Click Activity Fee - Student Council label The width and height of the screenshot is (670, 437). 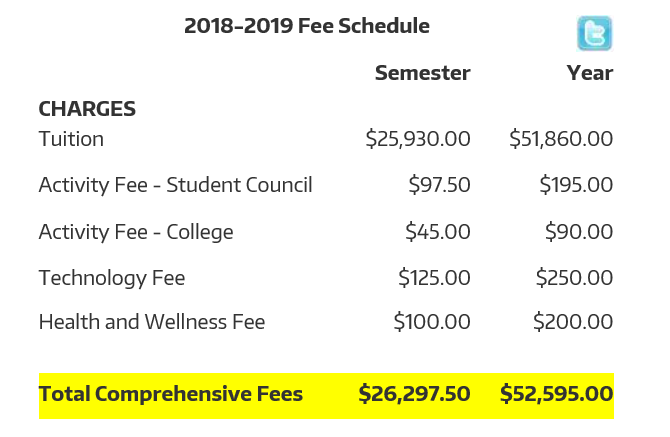(175, 185)
